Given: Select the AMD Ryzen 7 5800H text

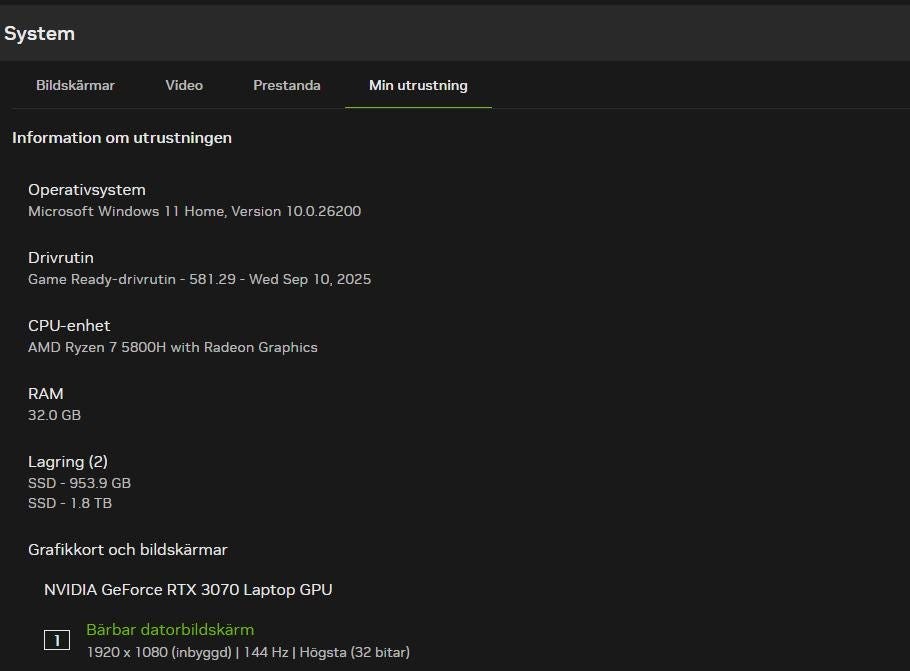Looking at the screenshot, I should click(173, 347).
